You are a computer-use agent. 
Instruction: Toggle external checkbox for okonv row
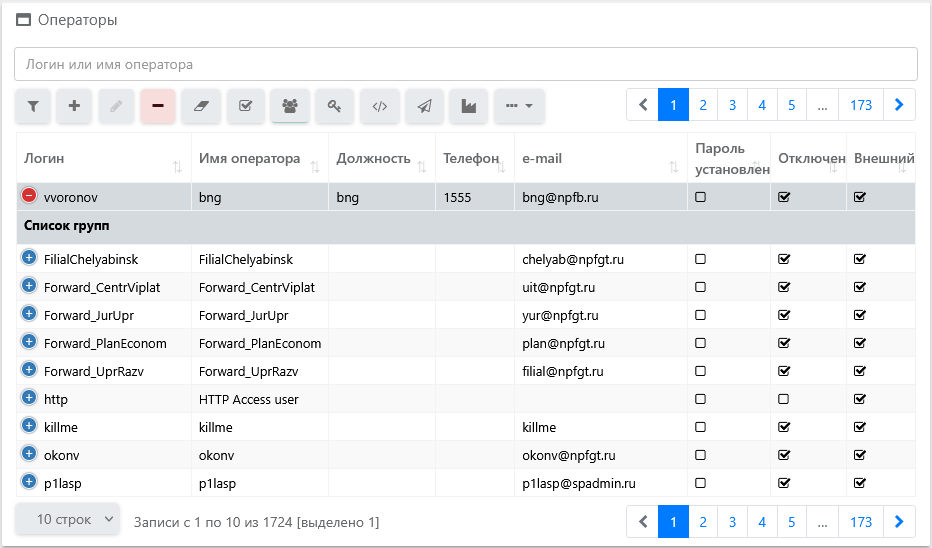click(x=860, y=455)
